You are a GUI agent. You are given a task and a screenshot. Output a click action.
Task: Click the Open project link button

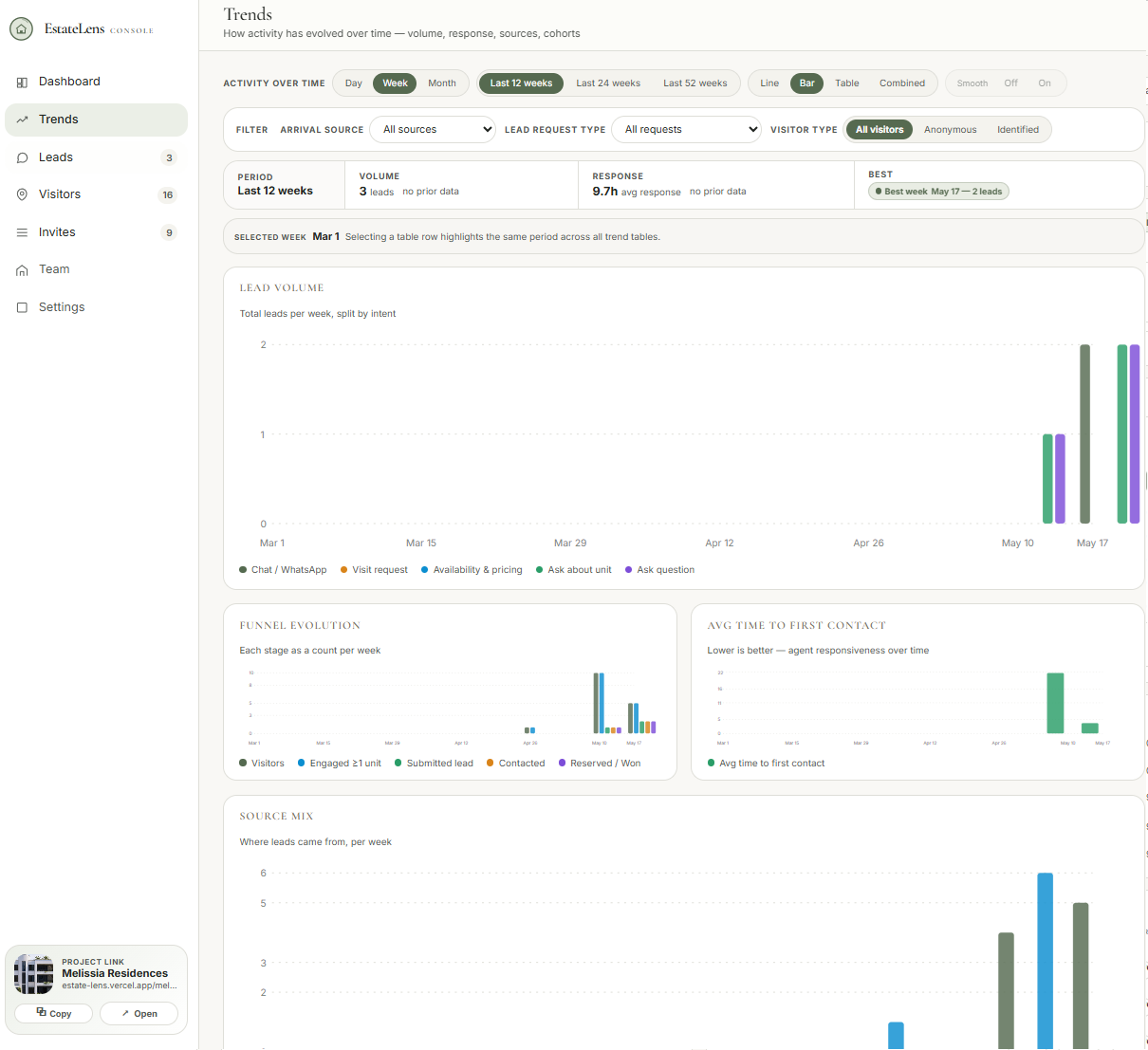139,1013
